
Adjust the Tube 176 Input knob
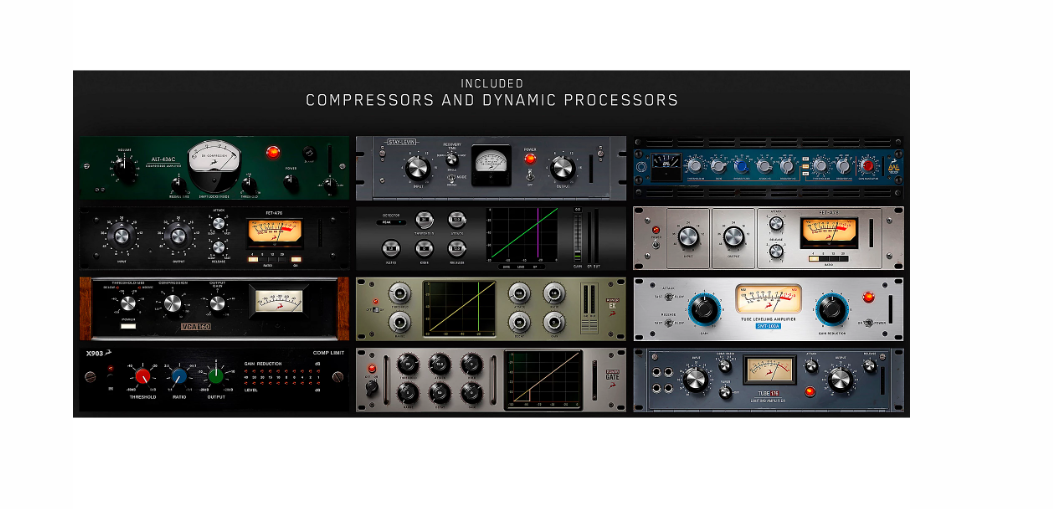pyautogui.click(x=696, y=379)
